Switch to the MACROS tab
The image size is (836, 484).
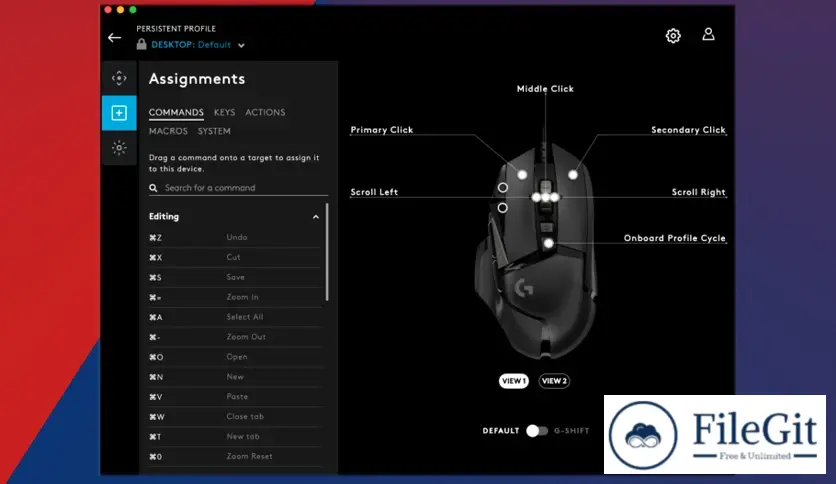point(168,131)
